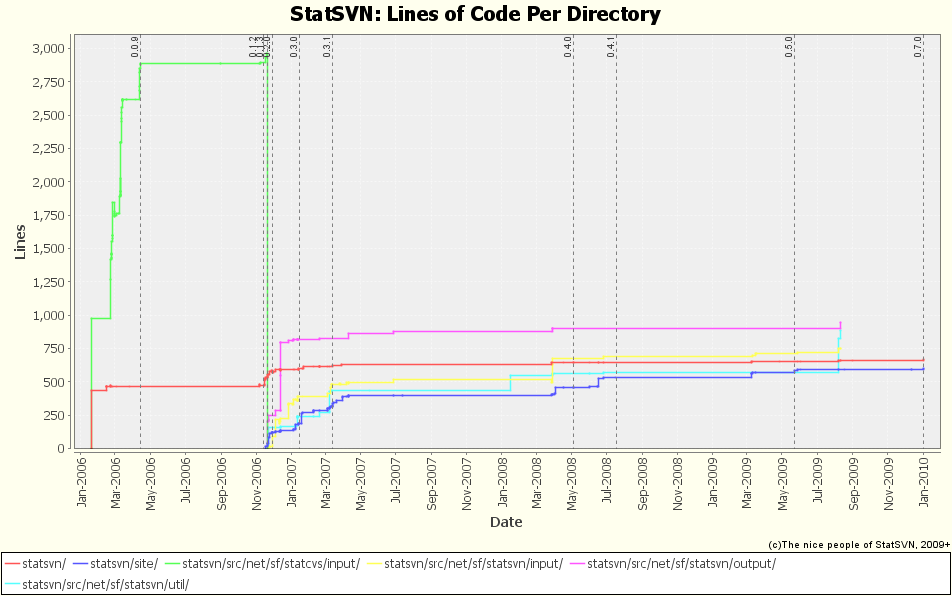Click the 0.4.0 version marker label

[568, 47]
